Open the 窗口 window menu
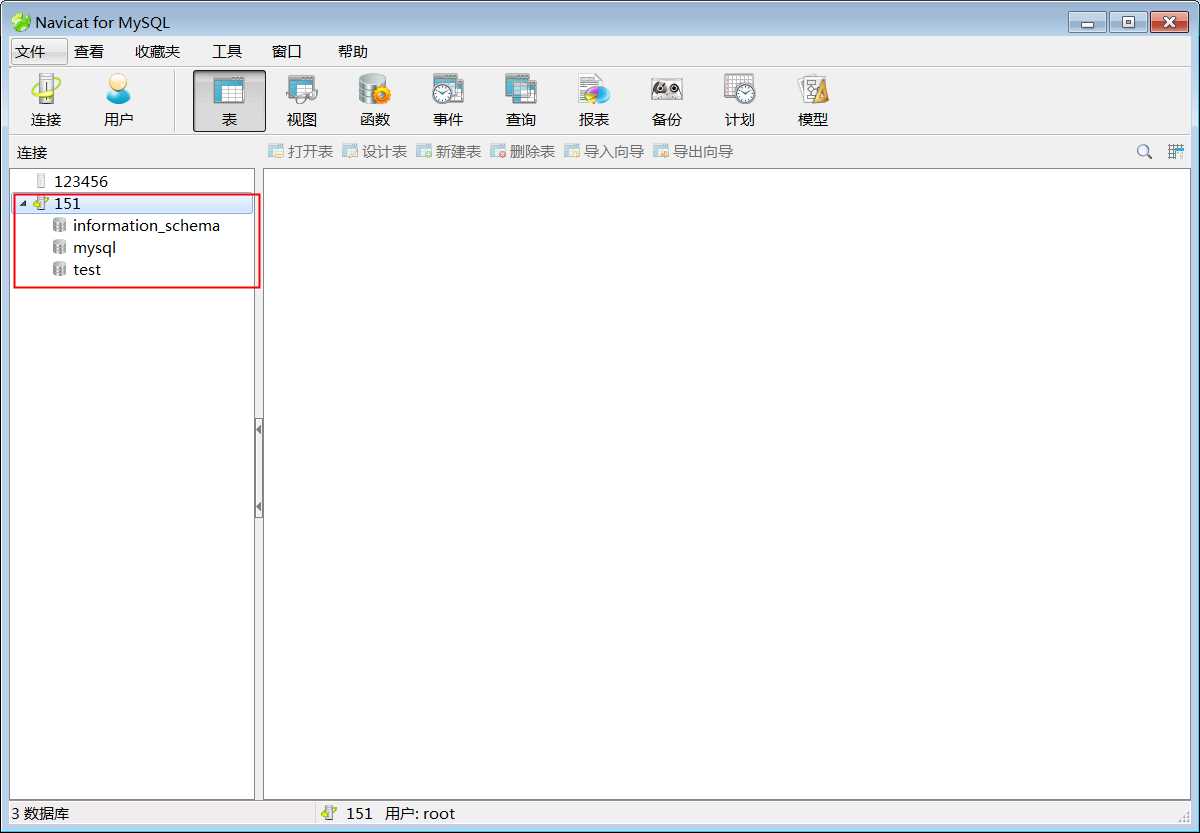This screenshot has width=1200, height=833. pyautogui.click(x=287, y=52)
